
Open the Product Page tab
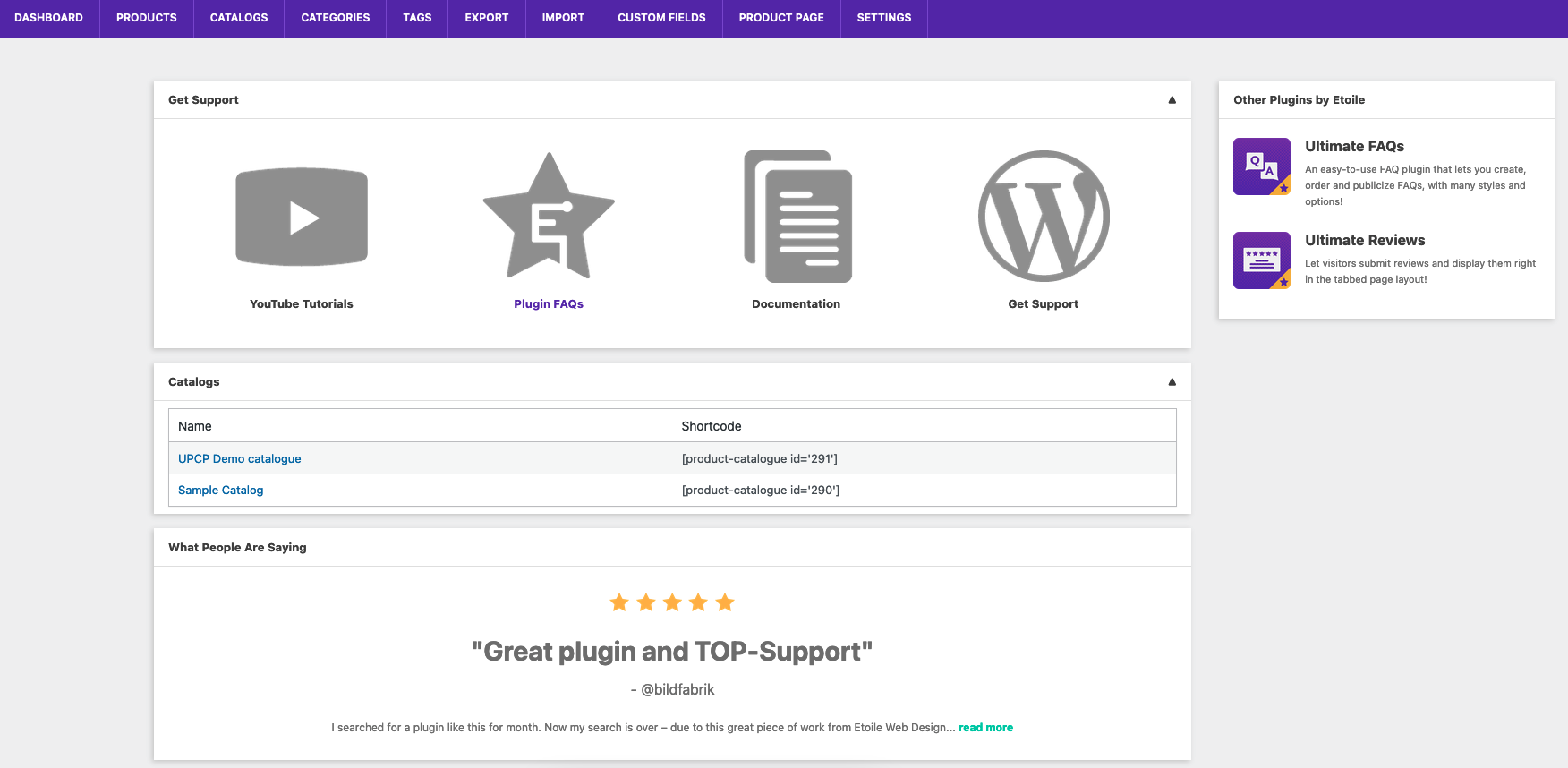781,18
